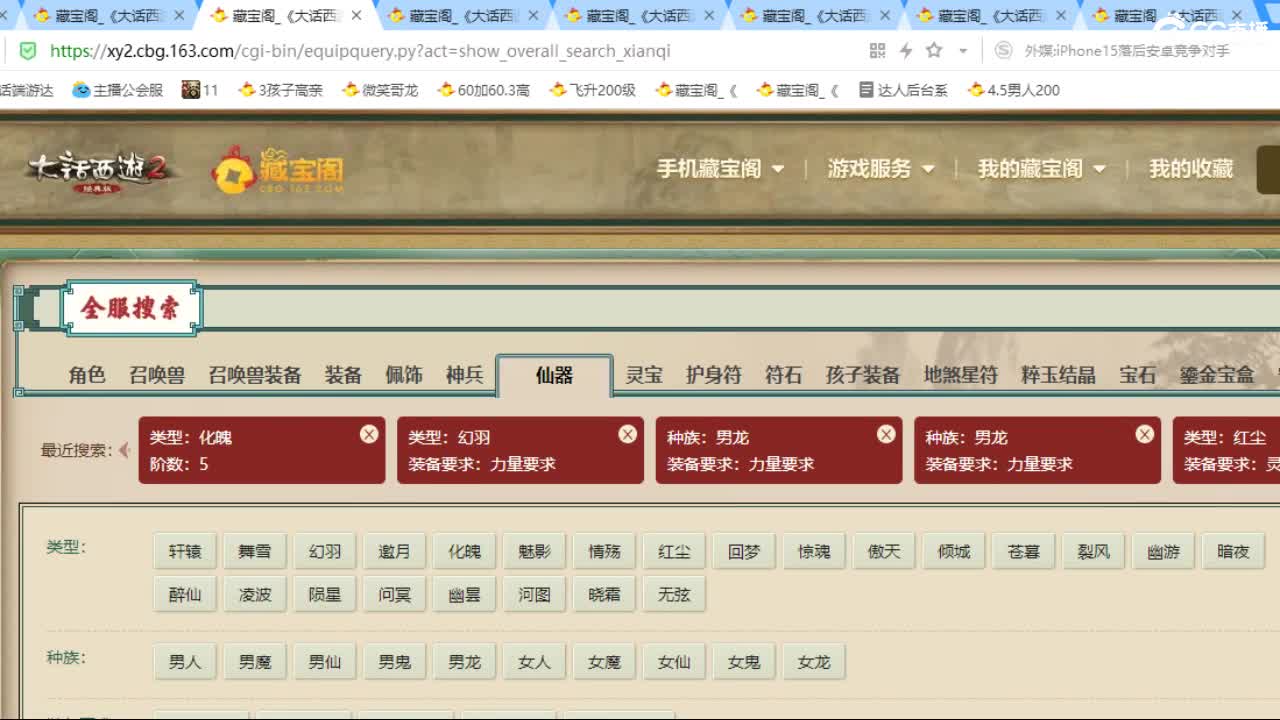Expand 手机藏宝阁 dropdown menu
This screenshot has width=1280, height=720.
[x=720, y=169]
